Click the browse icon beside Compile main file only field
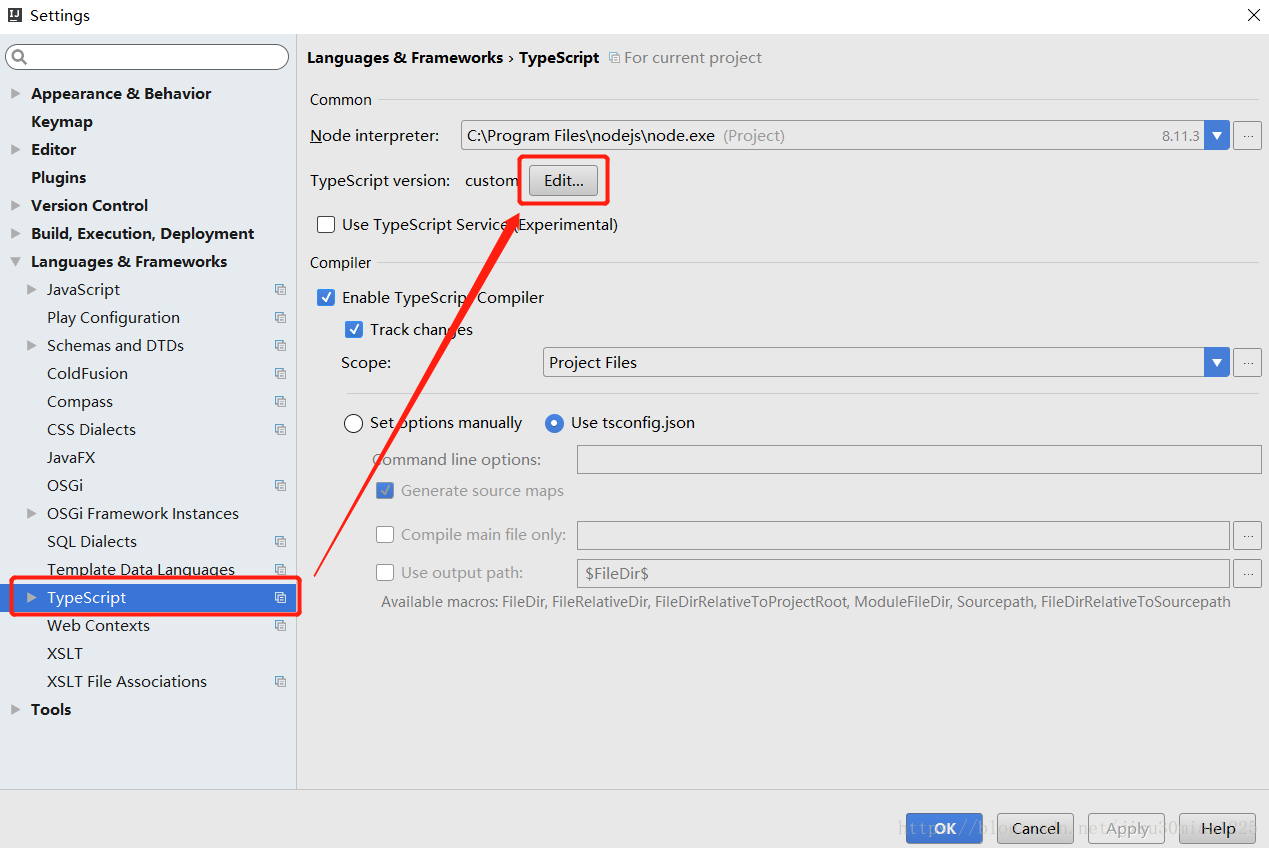The width and height of the screenshot is (1269, 848). [x=1247, y=535]
